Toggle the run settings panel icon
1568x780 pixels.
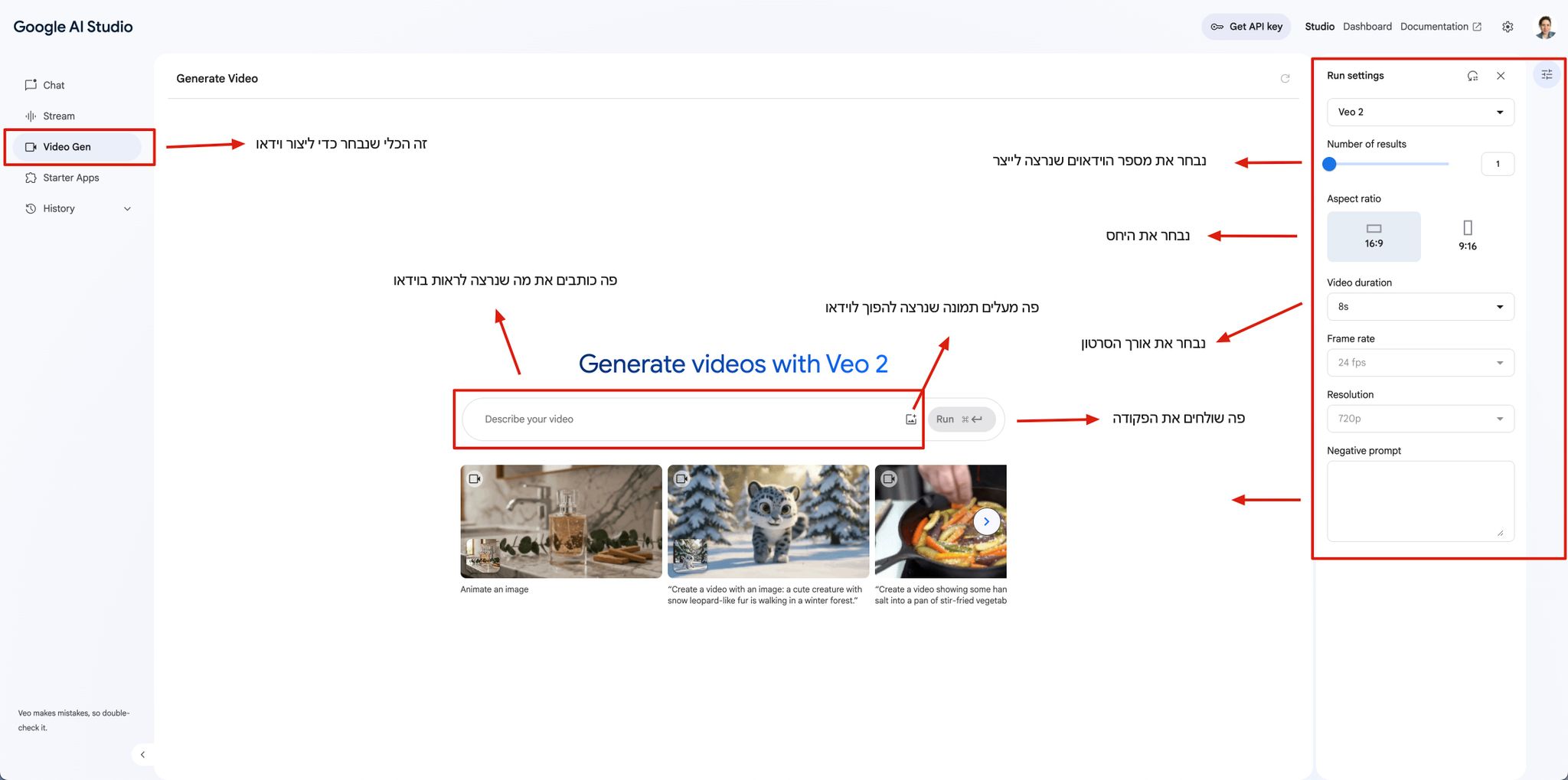coord(1547,74)
